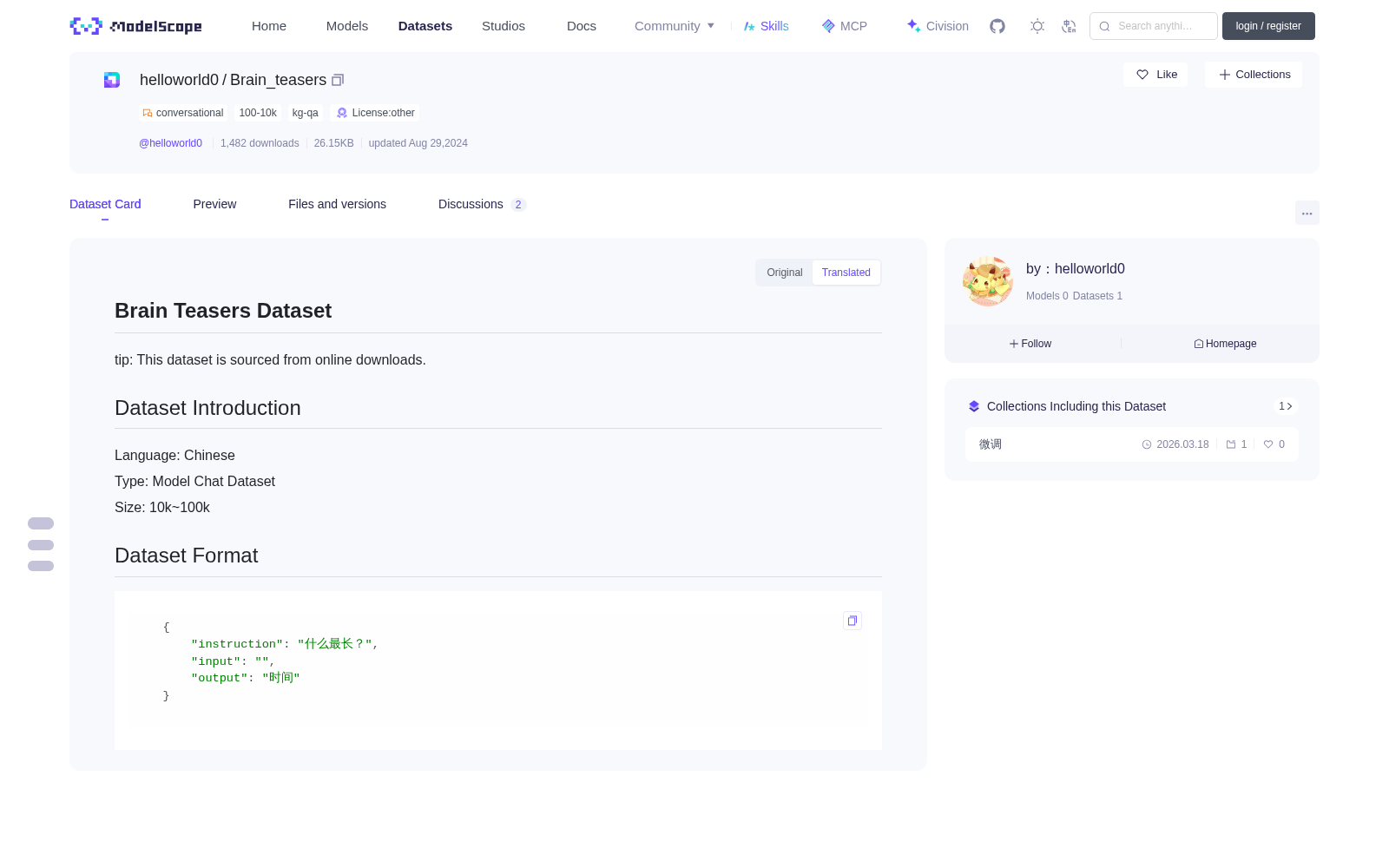Open author Homepage link
This screenshot has height=868, width=1389.
click(1225, 344)
